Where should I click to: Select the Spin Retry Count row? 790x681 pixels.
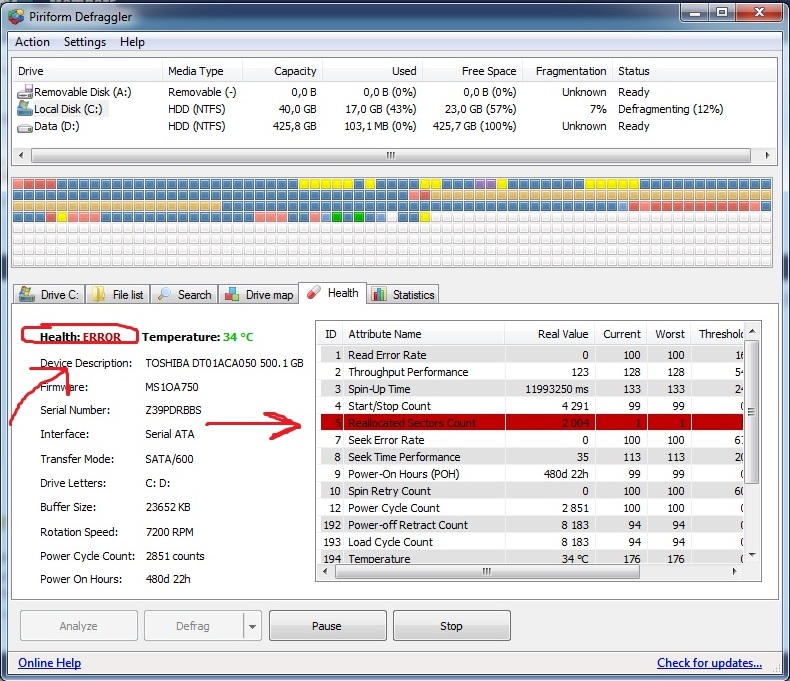click(532, 491)
